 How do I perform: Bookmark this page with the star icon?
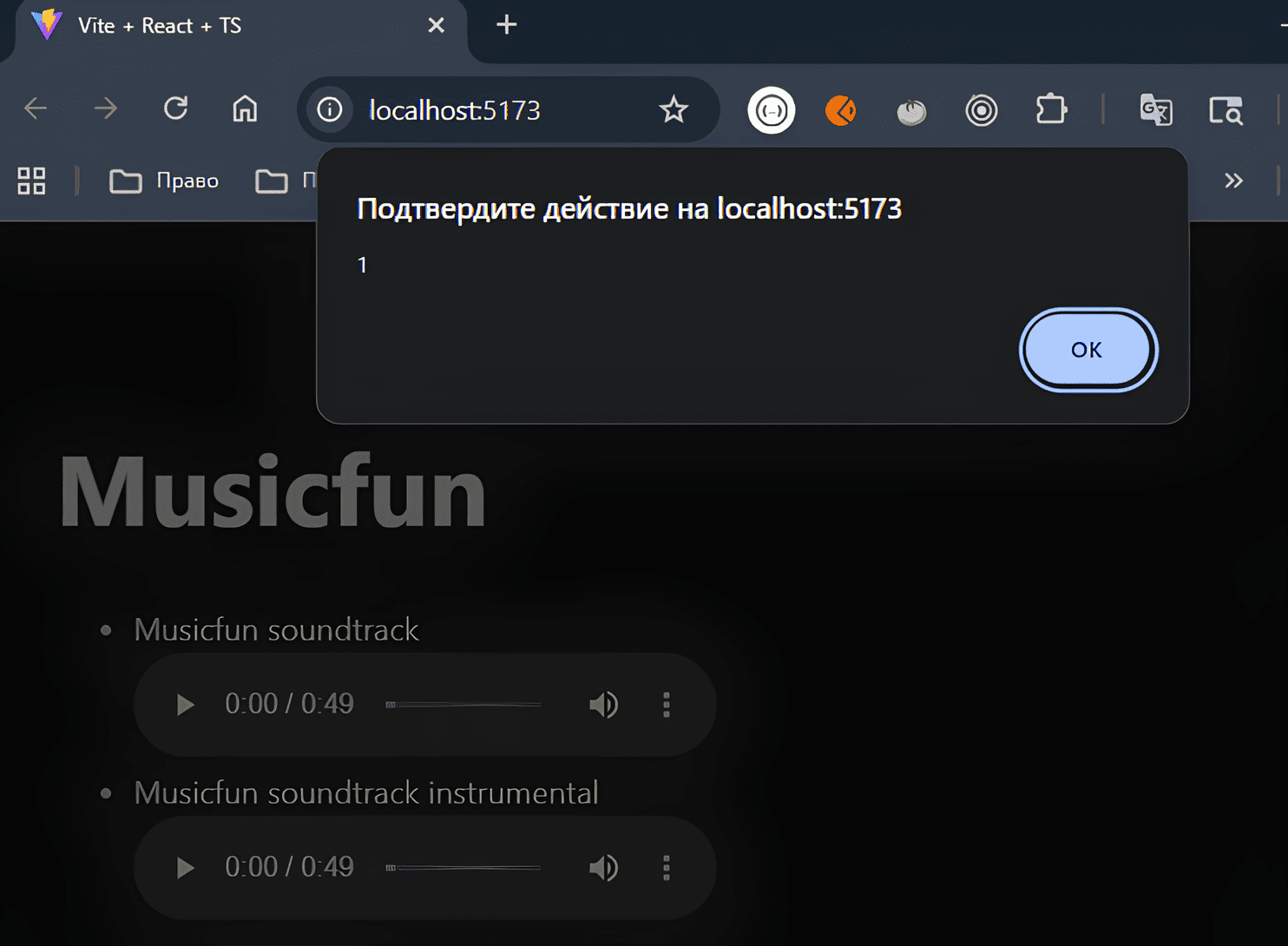673,110
